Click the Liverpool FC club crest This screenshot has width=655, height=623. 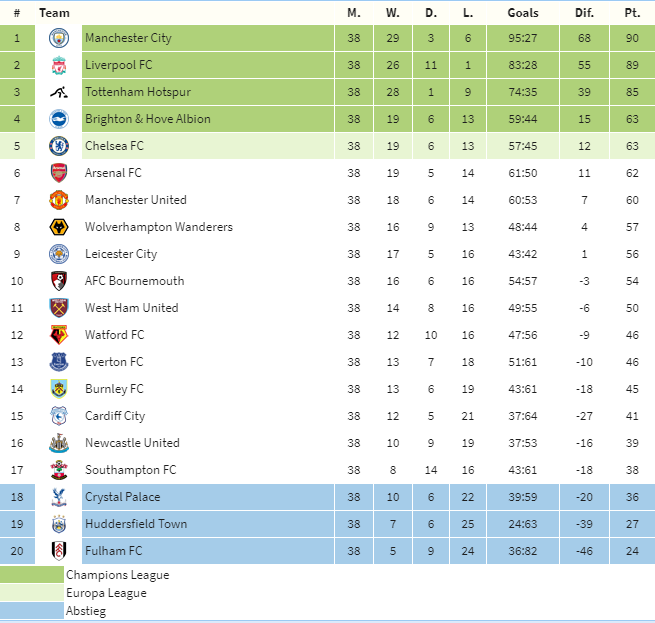coord(59,65)
